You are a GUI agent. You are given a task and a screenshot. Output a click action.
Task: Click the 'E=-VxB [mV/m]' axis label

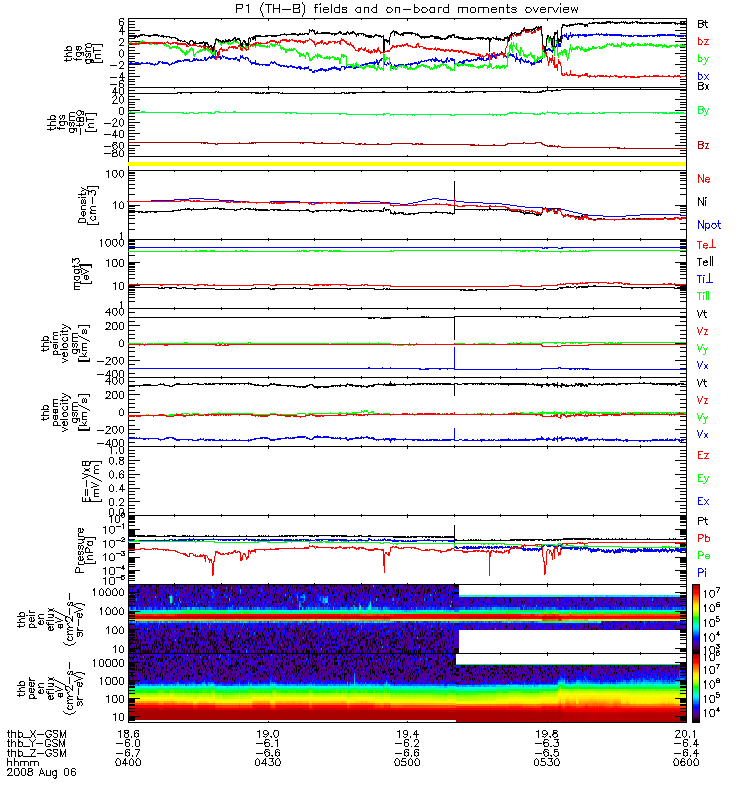[x=92, y=481]
